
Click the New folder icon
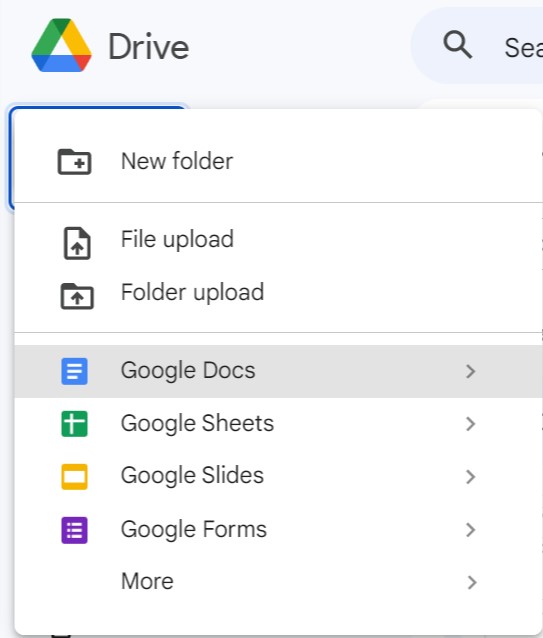[74, 162]
